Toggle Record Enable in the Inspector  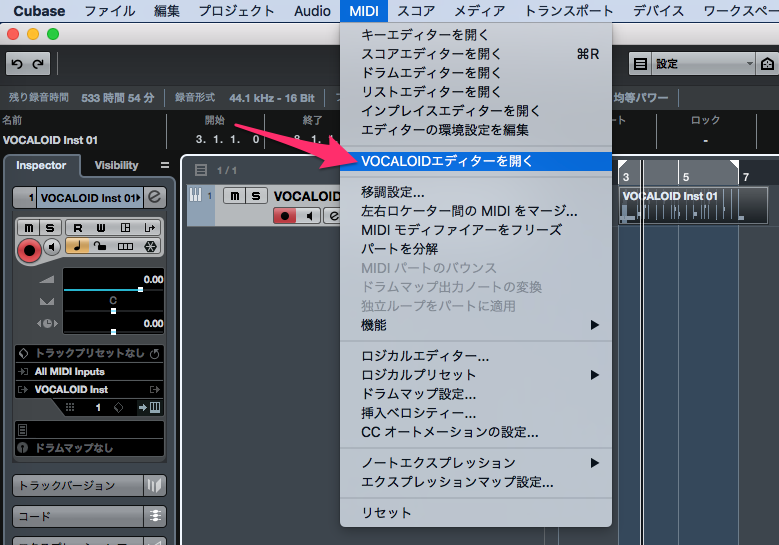[x=29, y=250]
